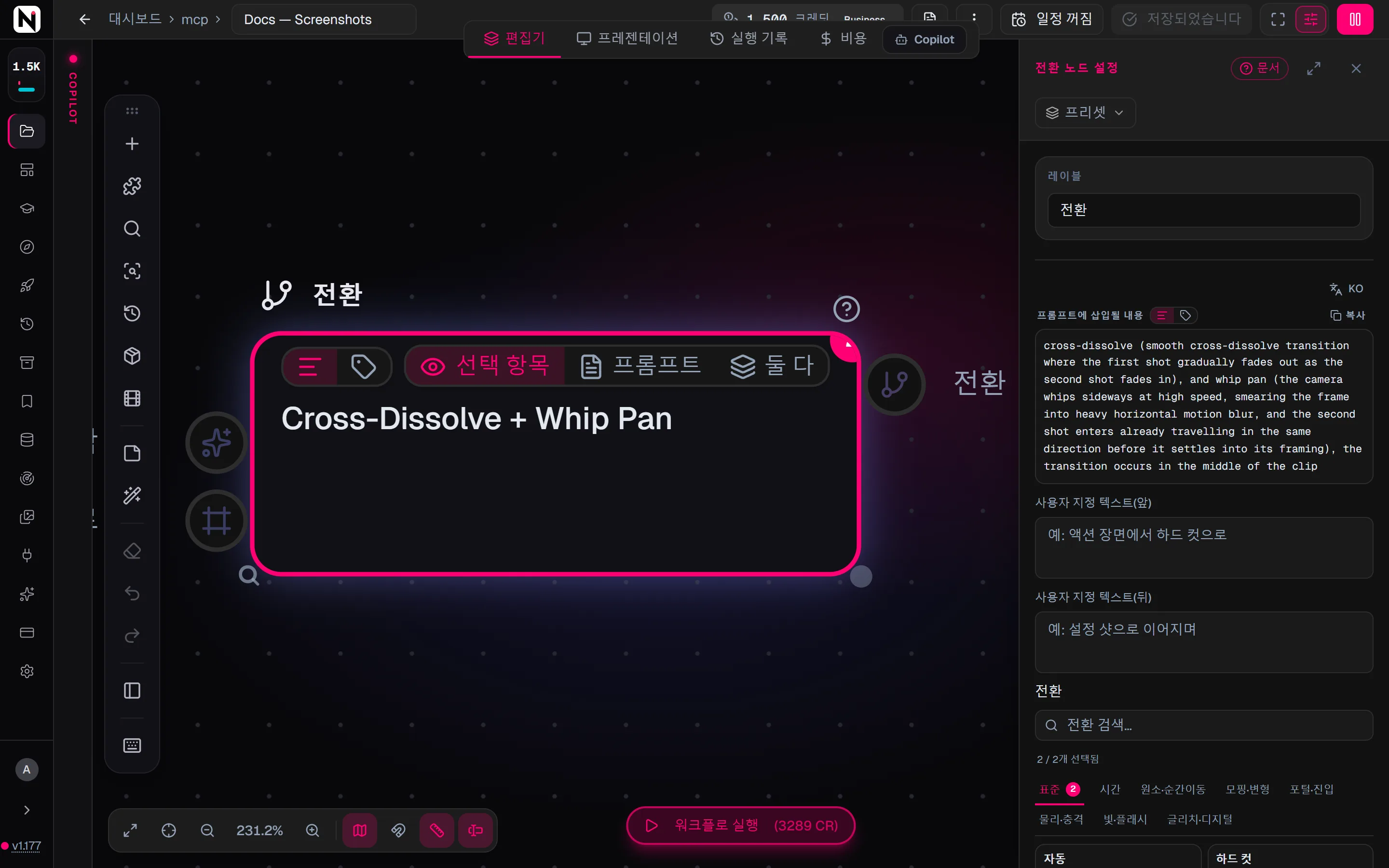Select the sticky note tool
Viewport: 1389px width, 868px height.
click(132, 453)
